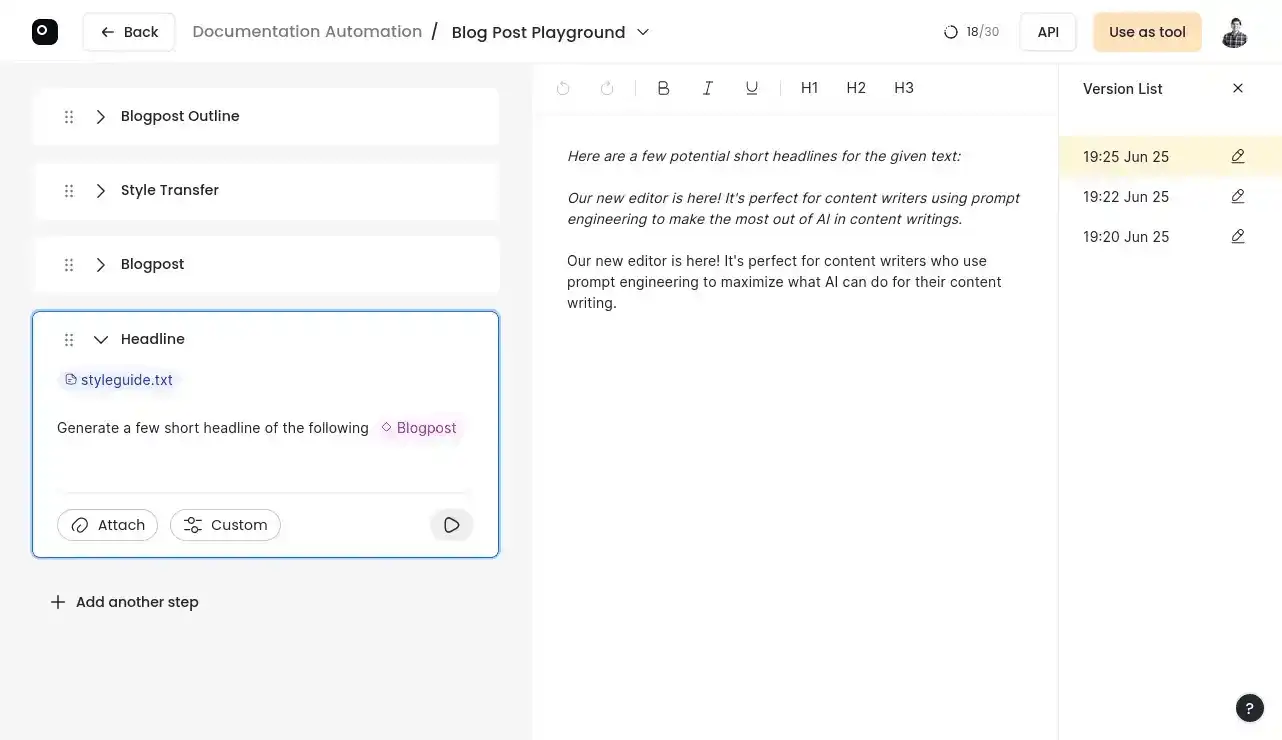The width and height of the screenshot is (1282, 740).
Task: Edit the 19:25 Jun 25 version name
Action: tap(1238, 156)
